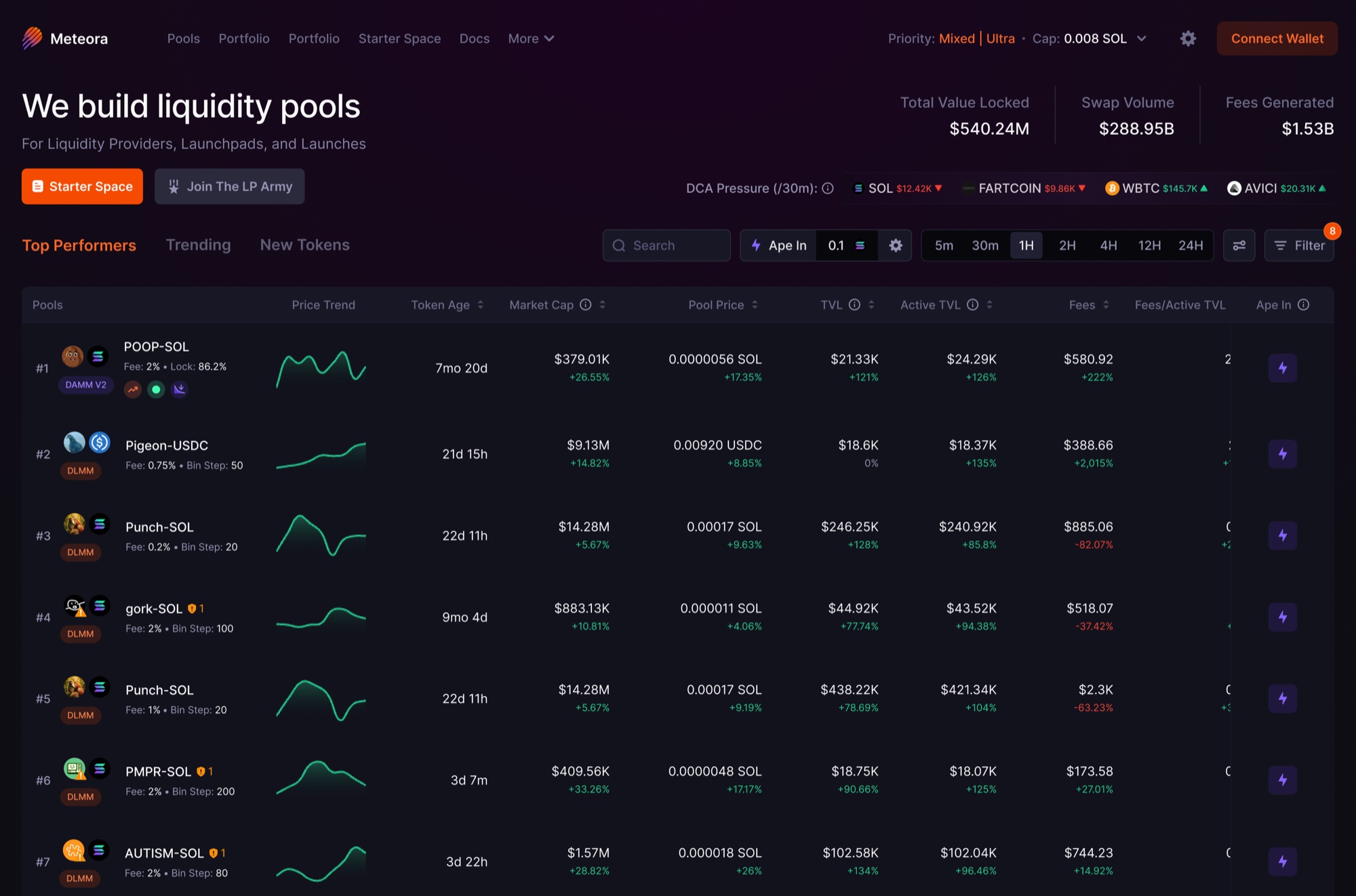Ape into the AUTISM-SOL pool lightning button
This screenshot has width=1356, height=896.
[1283, 861]
